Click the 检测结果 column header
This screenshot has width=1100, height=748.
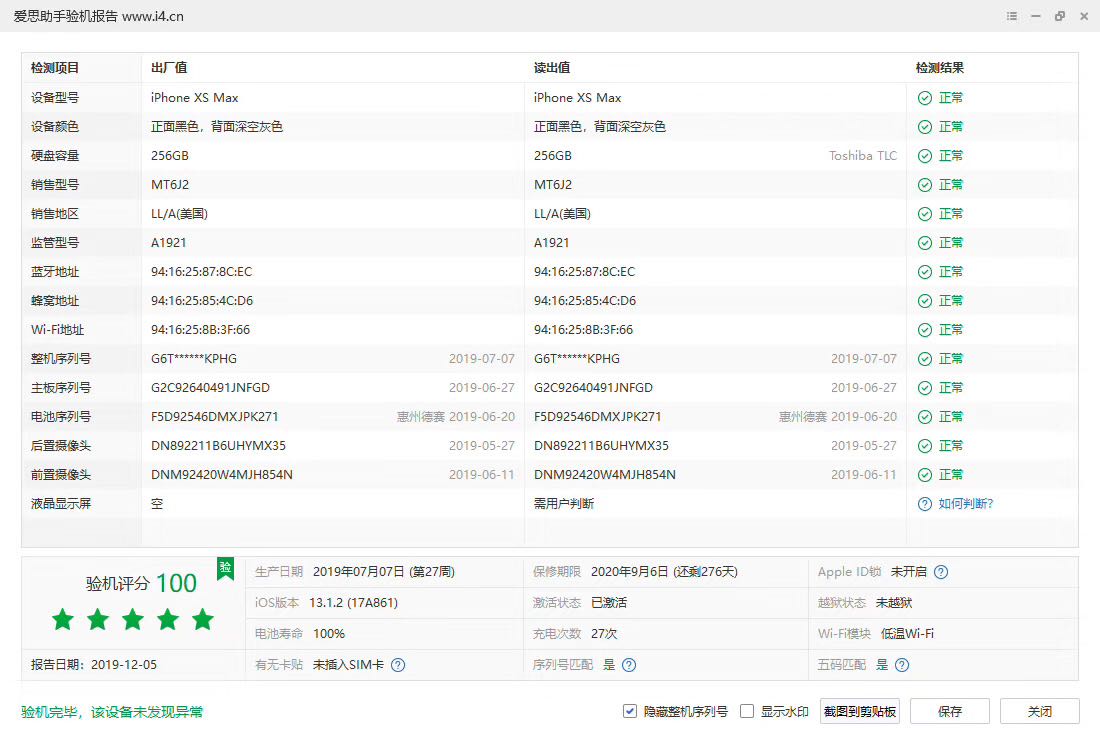(x=939, y=68)
